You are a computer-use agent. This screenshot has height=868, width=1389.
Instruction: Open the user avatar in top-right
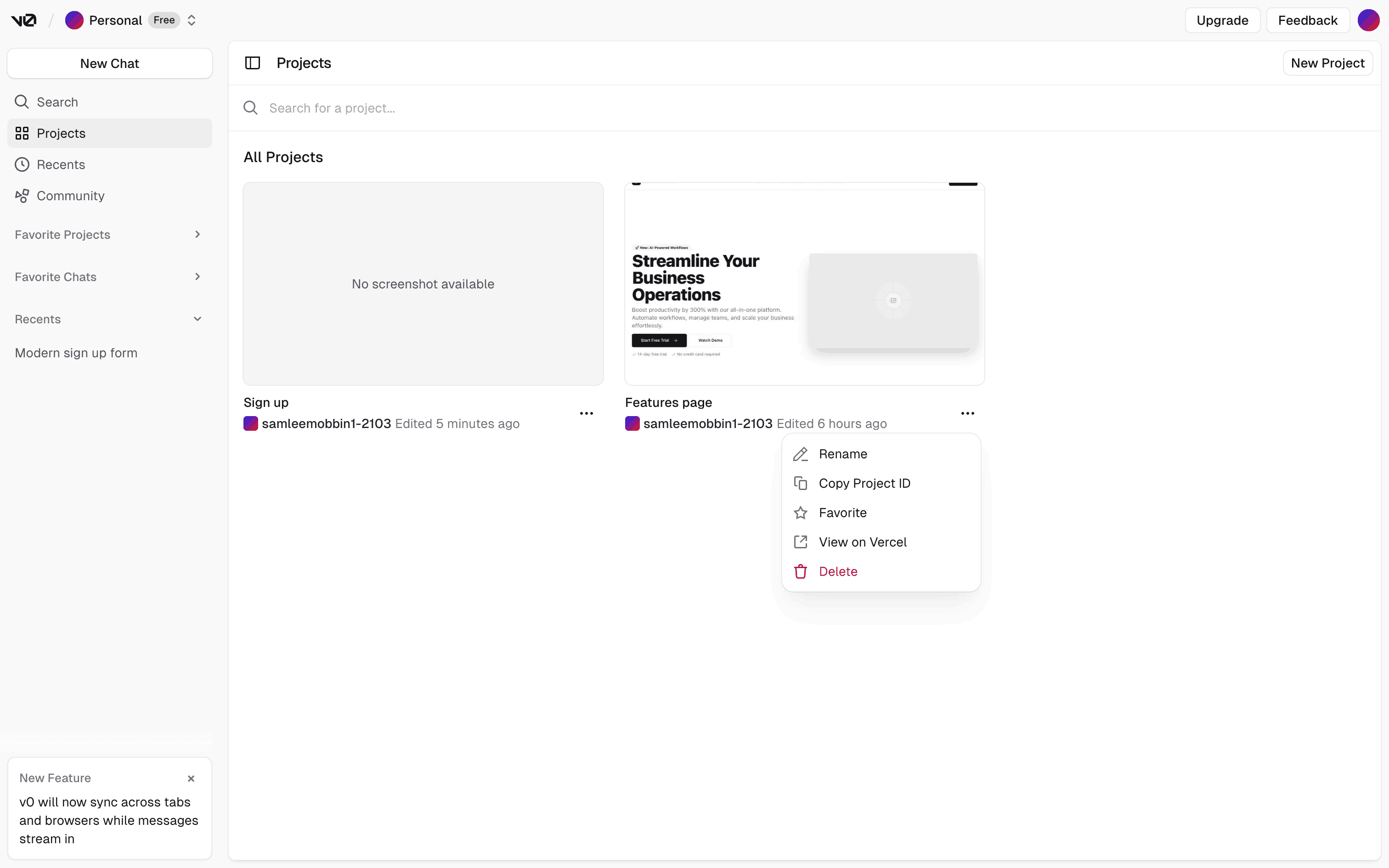[1368, 21]
